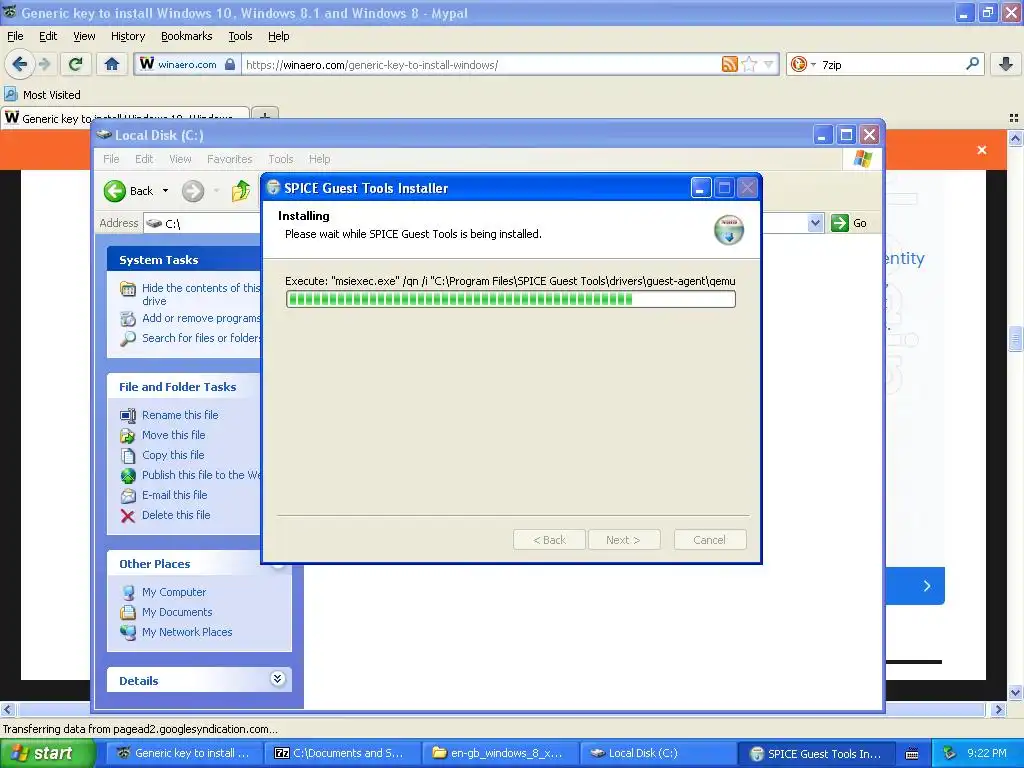Open My Network Places link
Screen dimensions: 1024x768
187,632
